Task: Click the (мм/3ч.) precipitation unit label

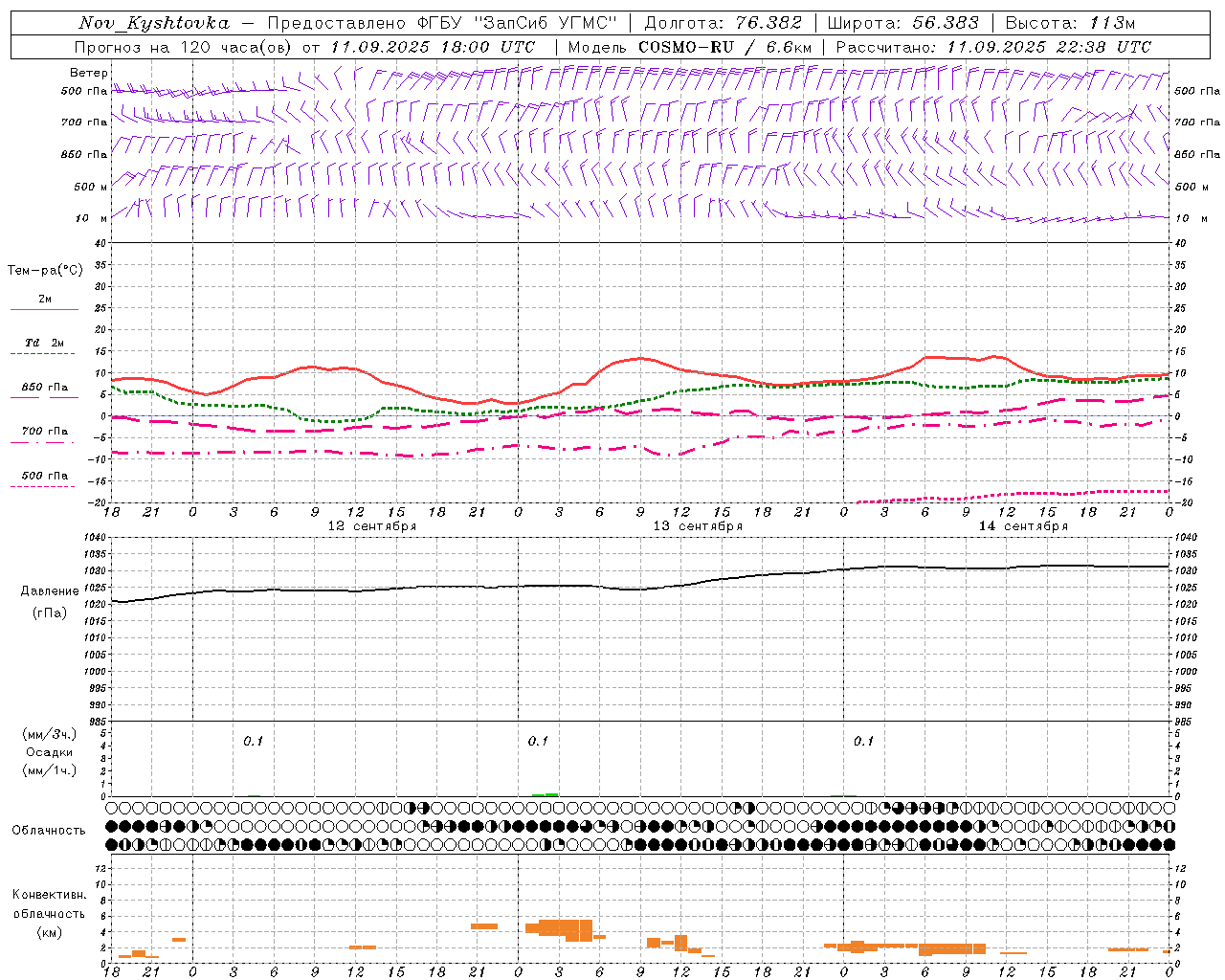Action: coord(50,734)
